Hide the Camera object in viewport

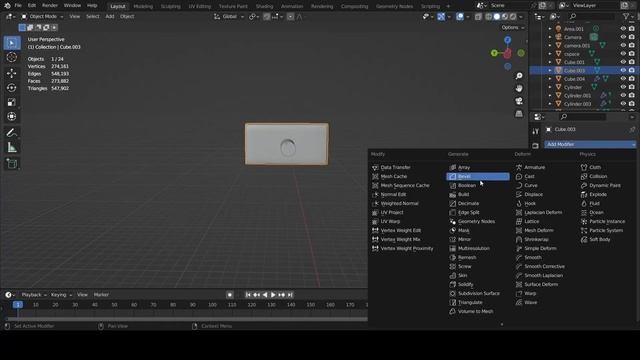pos(623,37)
